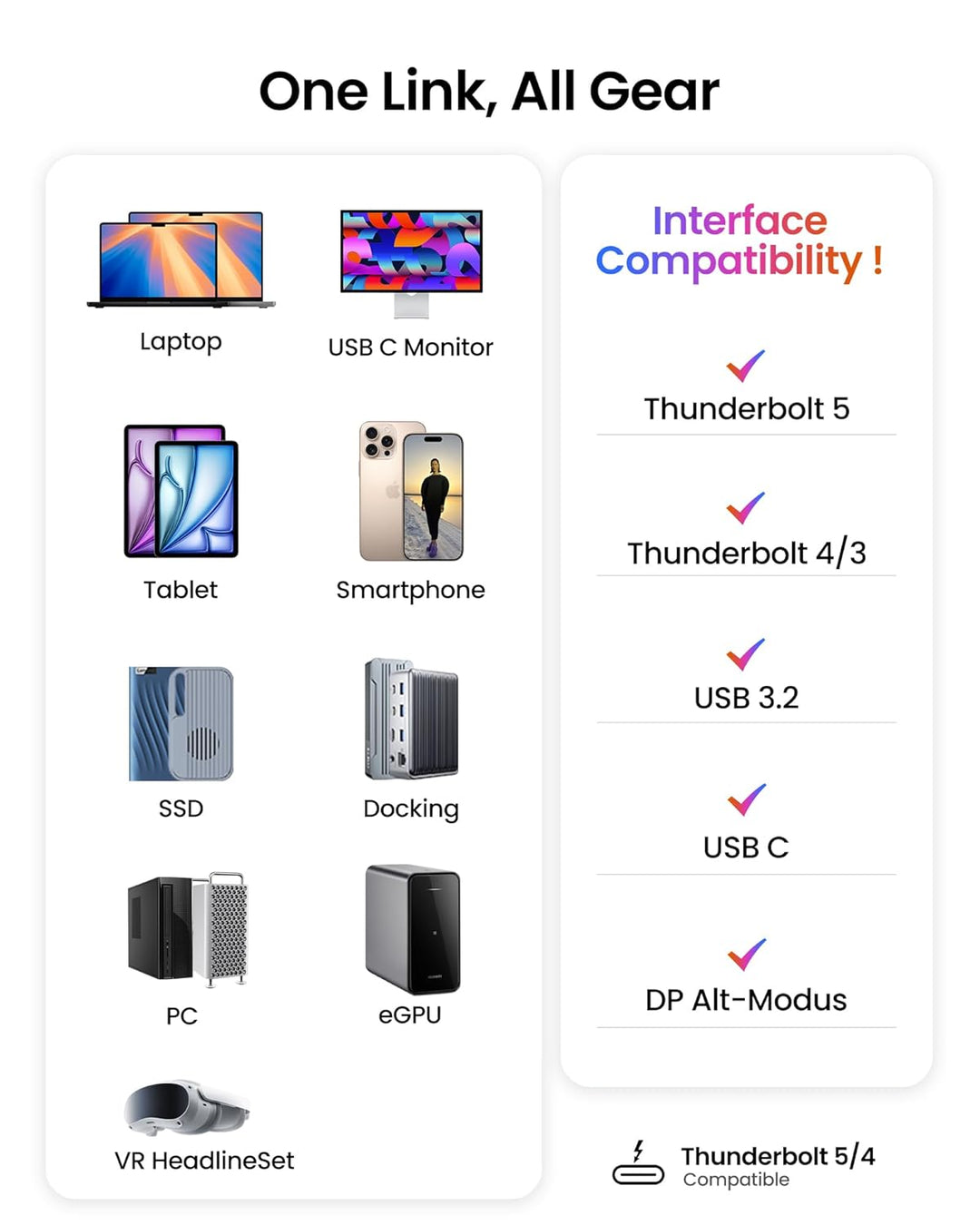The width and height of the screenshot is (980, 1225).
Task: Click the SSD drive image
Action: 181,723
